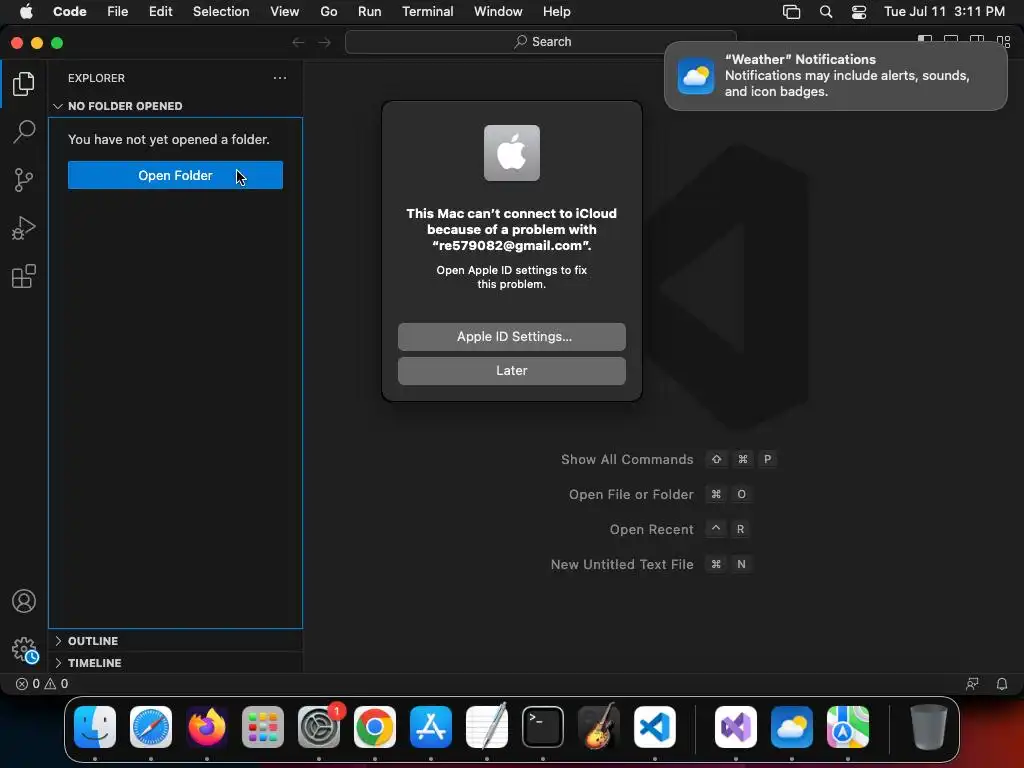The width and height of the screenshot is (1024, 768).
Task: Open Trash in the Dock
Action: click(x=928, y=727)
